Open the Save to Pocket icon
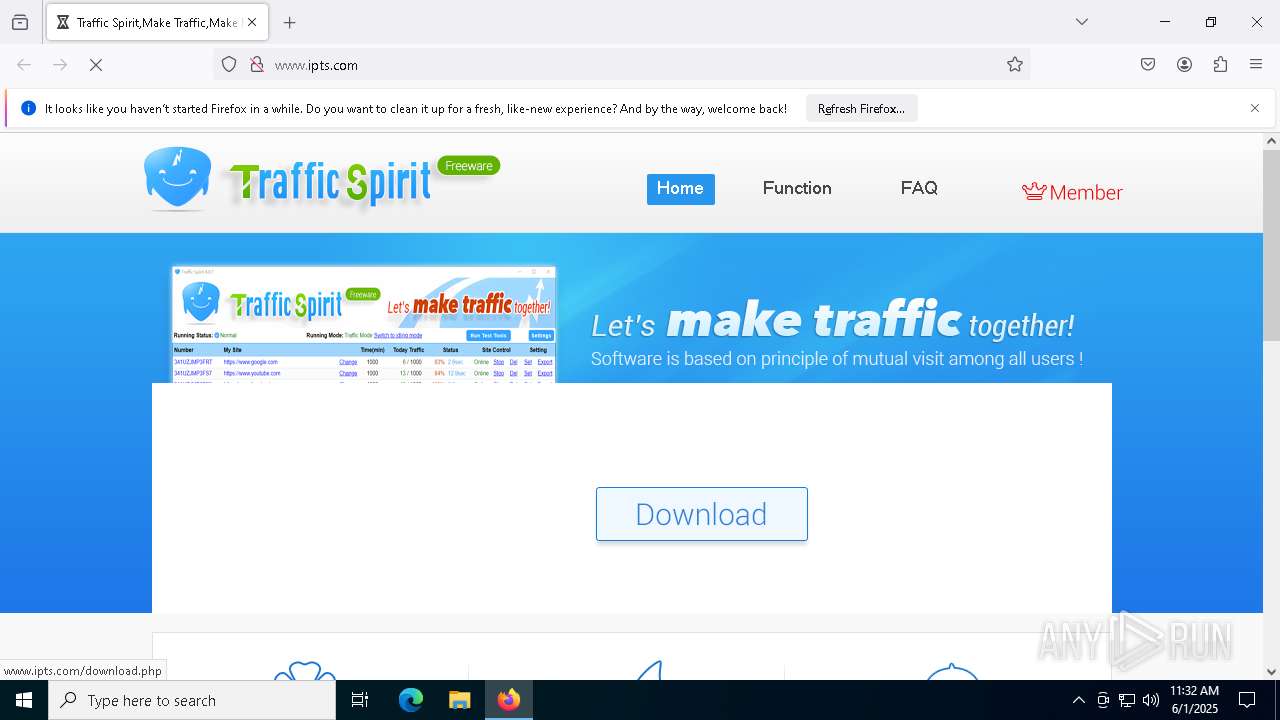This screenshot has height=720, width=1280. 1148,65
